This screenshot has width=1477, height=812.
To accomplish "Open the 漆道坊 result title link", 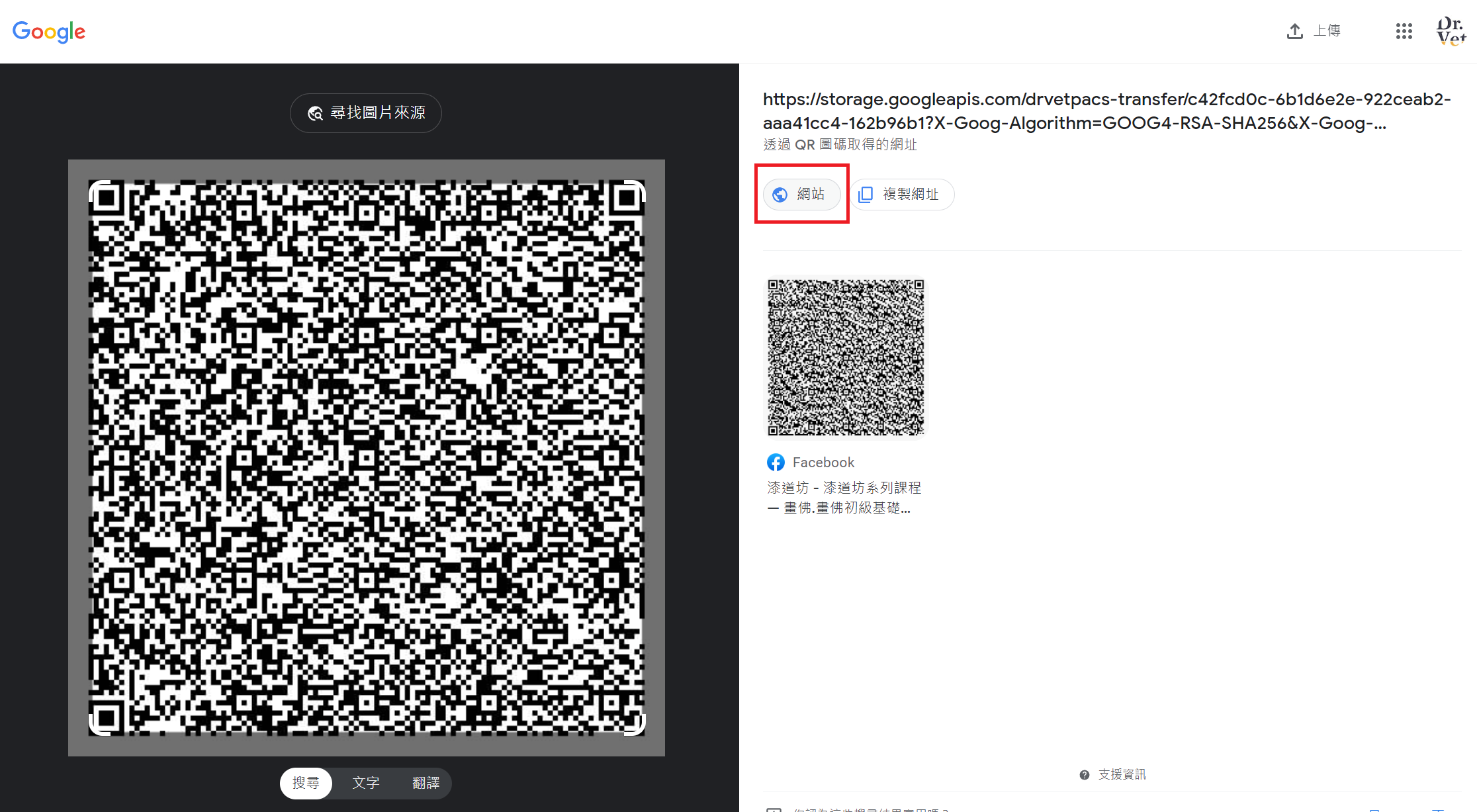I will coord(844,498).
